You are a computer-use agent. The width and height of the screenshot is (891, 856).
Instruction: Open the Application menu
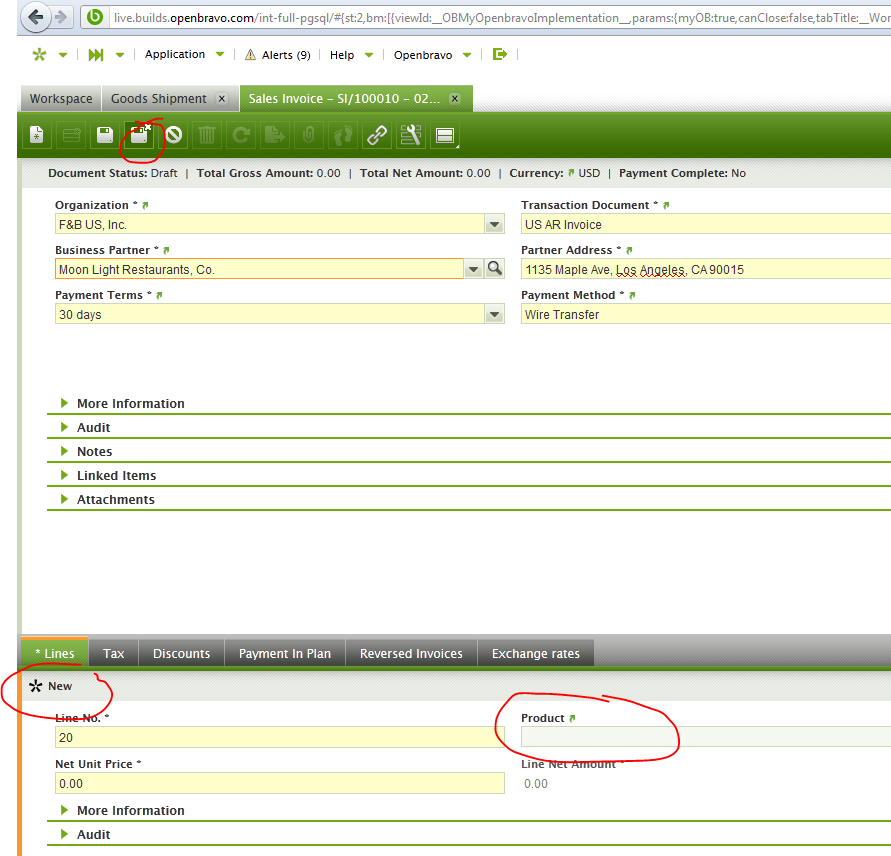175,55
